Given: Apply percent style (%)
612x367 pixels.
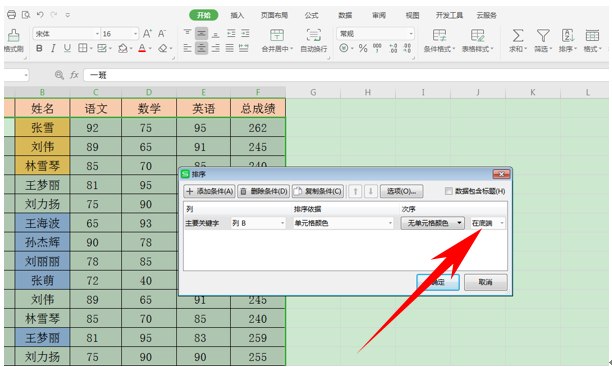Looking at the screenshot, I should coord(363,48).
